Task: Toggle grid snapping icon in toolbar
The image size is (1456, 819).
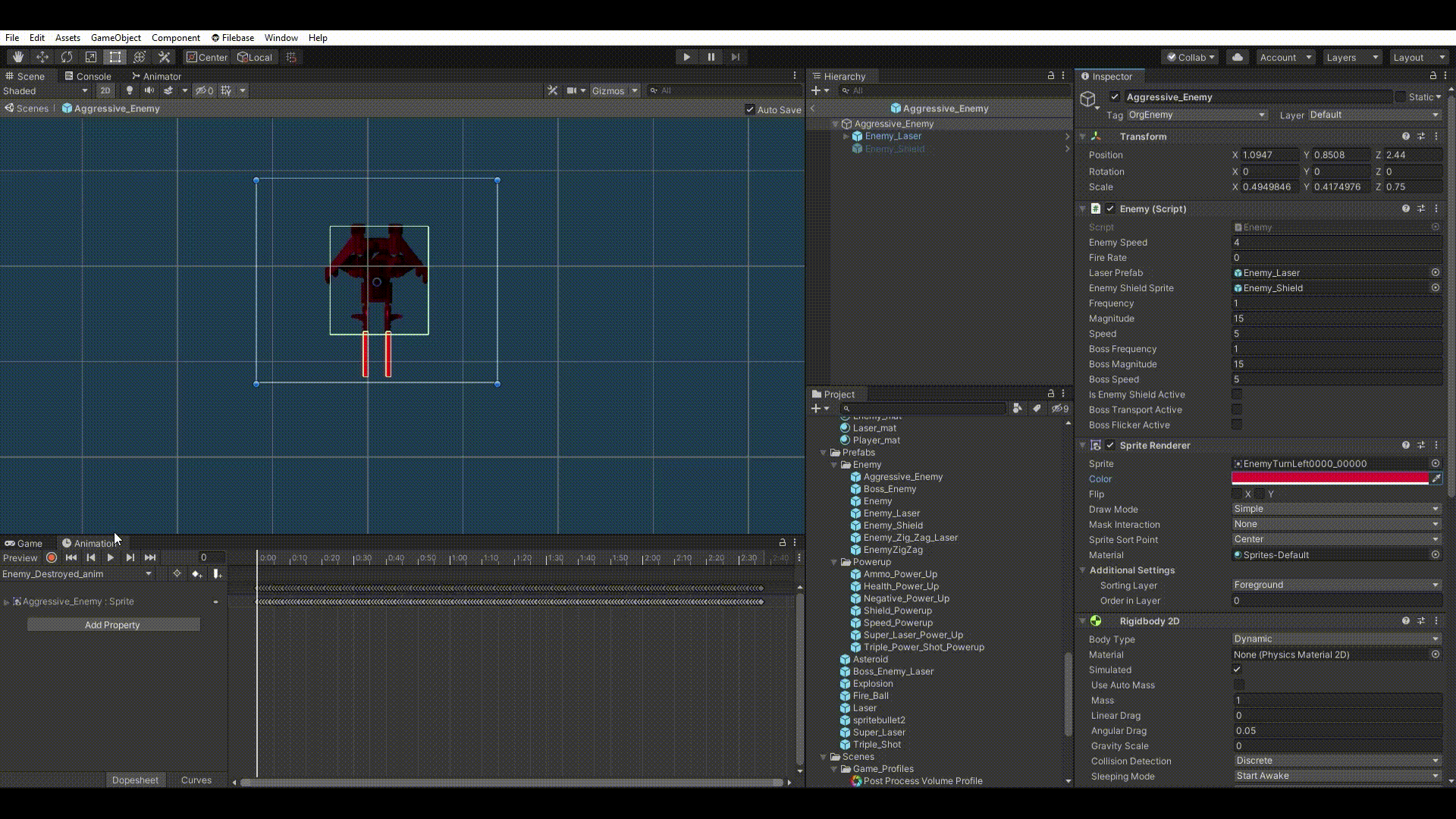Action: pos(291,57)
